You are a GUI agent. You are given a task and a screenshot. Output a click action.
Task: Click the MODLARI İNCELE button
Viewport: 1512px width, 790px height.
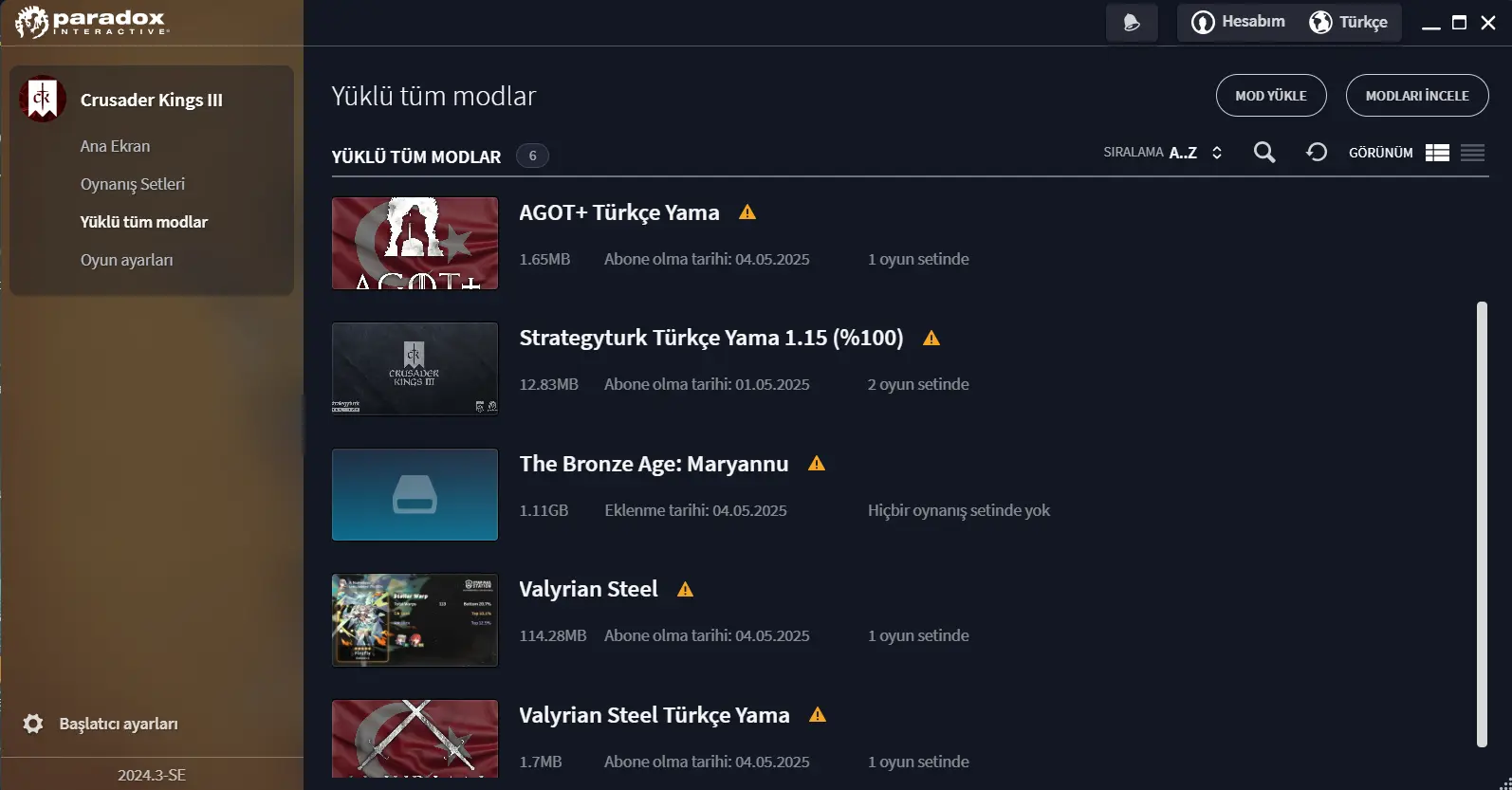coord(1417,96)
